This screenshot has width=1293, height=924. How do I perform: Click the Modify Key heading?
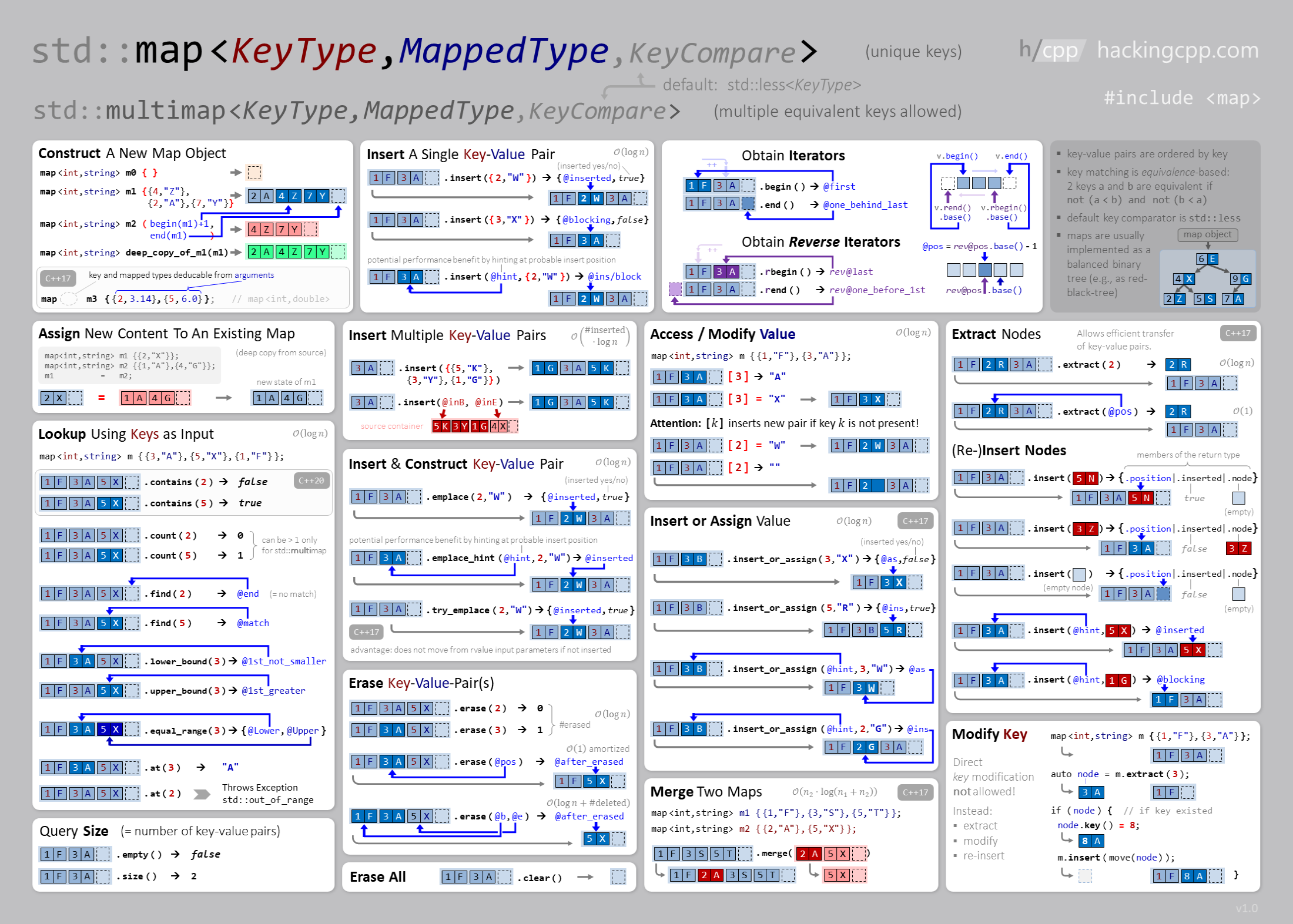point(990,734)
